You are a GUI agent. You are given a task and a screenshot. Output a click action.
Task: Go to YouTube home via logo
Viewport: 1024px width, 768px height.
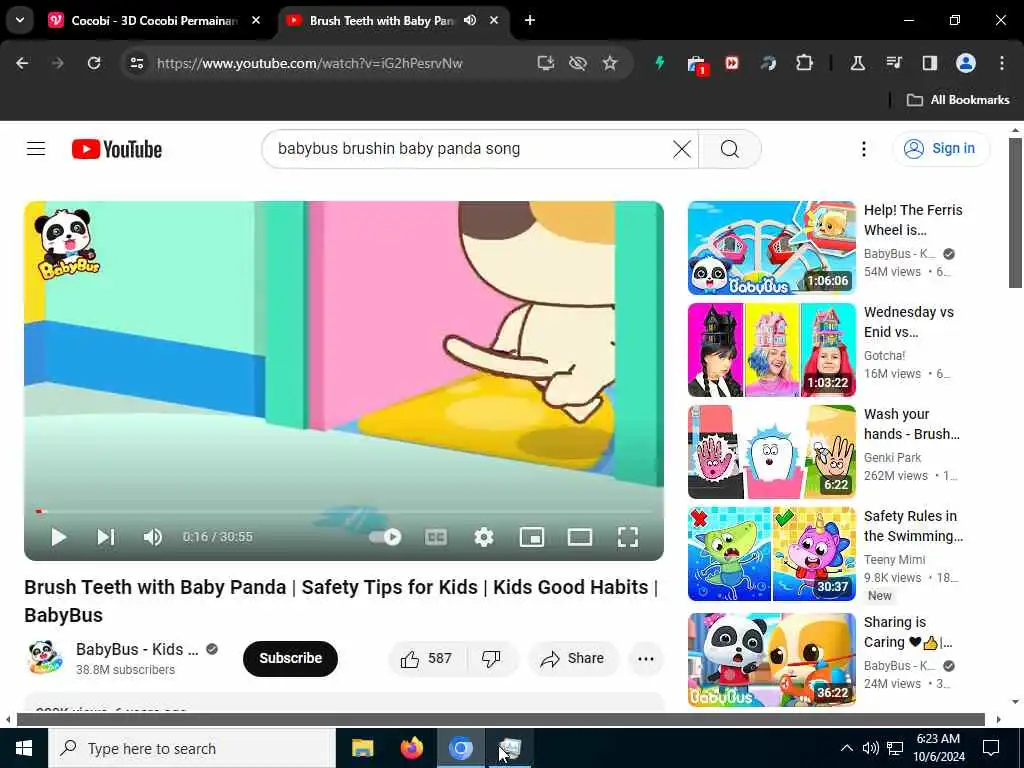coord(117,150)
